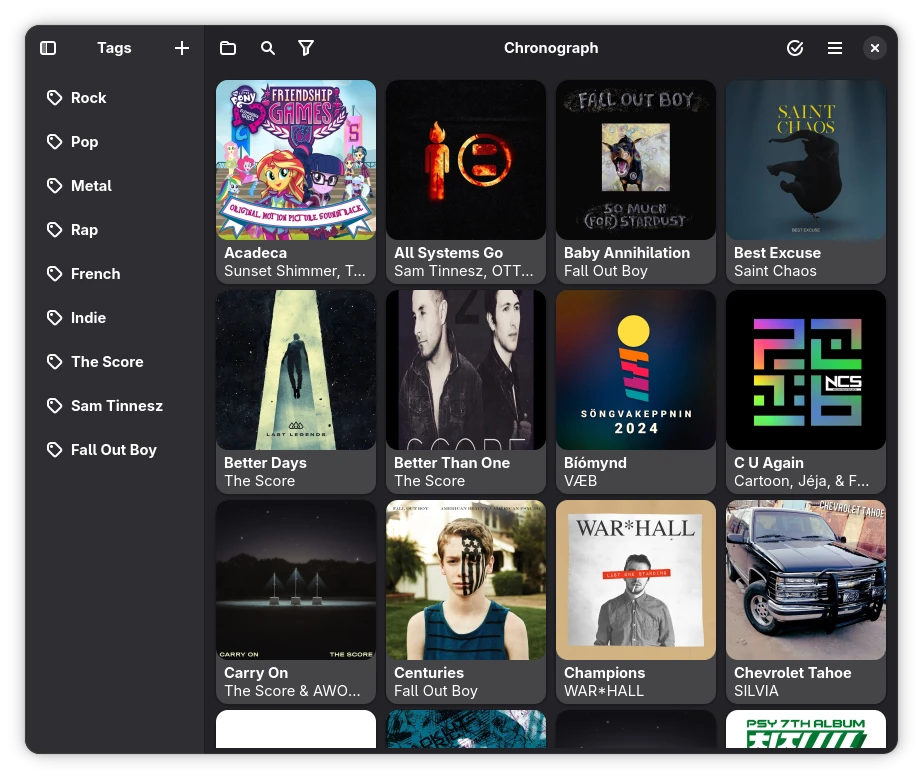
Task: Click the 'Chevrolet Tahoe' title text
Action: tap(792, 672)
